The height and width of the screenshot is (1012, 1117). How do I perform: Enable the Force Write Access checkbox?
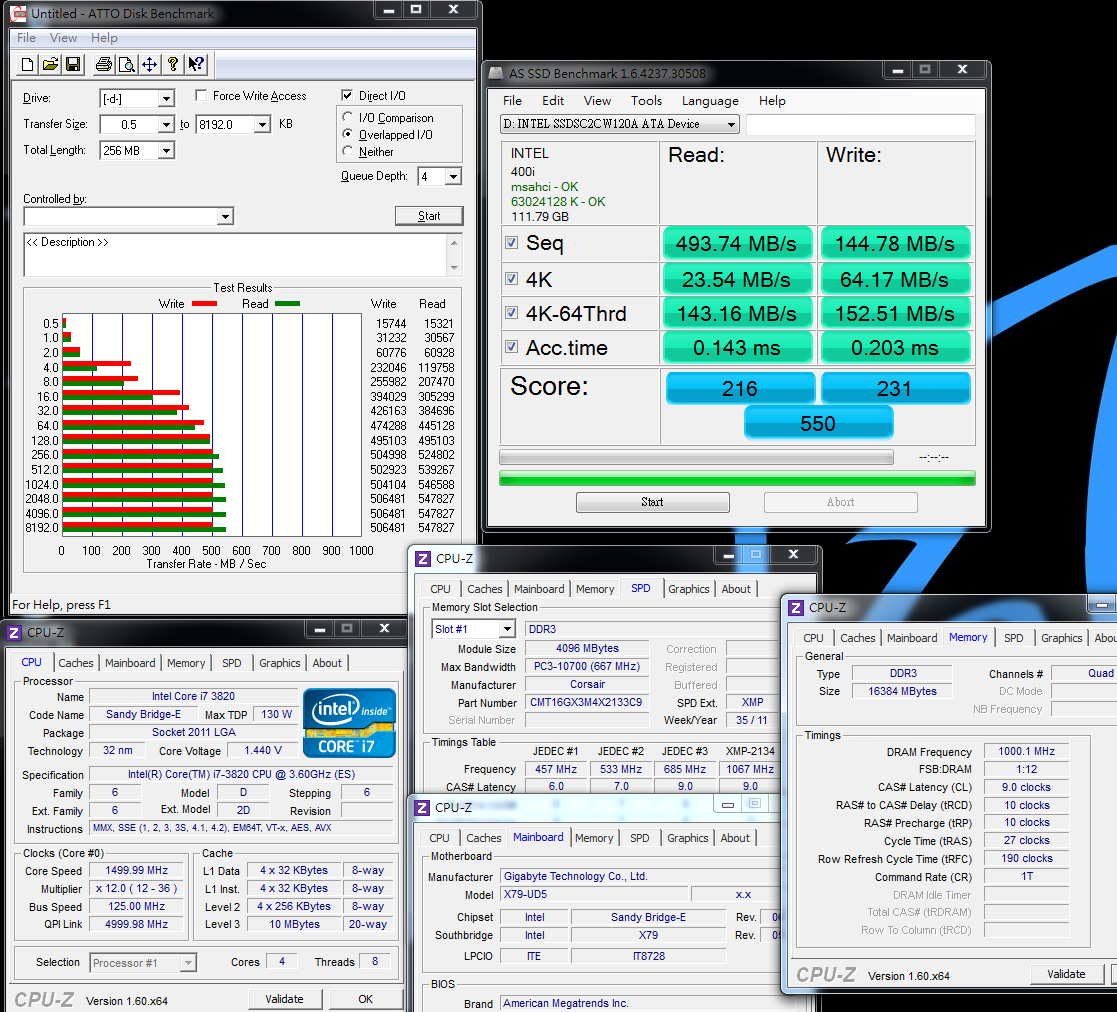pos(202,95)
